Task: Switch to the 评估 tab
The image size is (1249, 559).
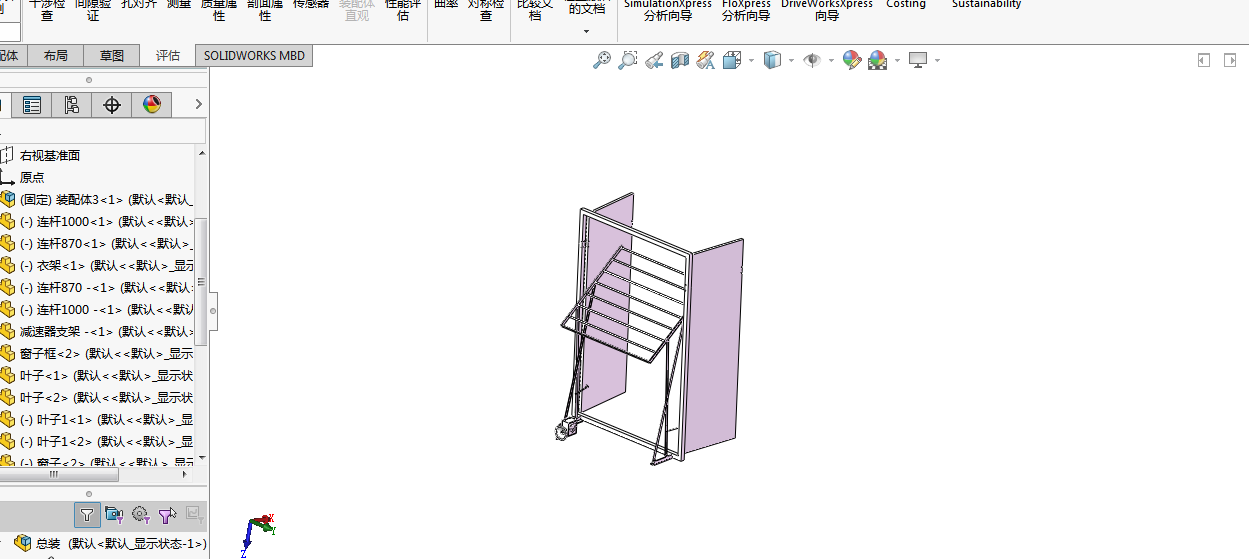Action: click(x=168, y=56)
